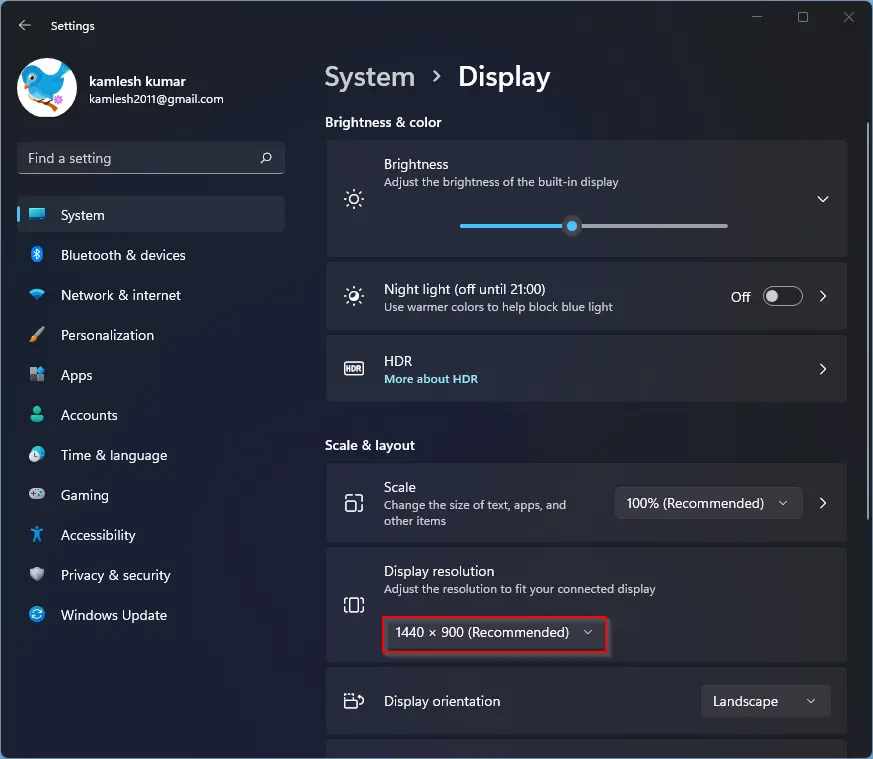The width and height of the screenshot is (873, 759).
Task: Click the Time & language clock icon
Action: [37, 454]
